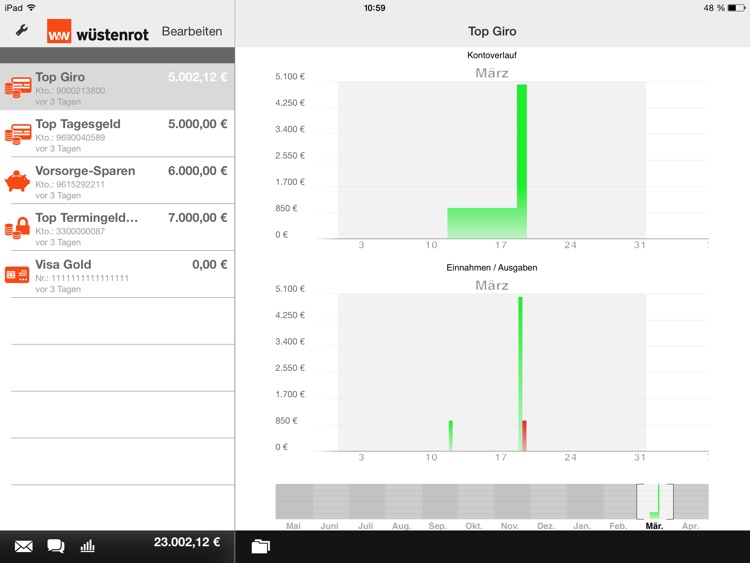The image size is (750, 563).
Task: Tap the battery indicator in status bar
Action: click(736, 8)
